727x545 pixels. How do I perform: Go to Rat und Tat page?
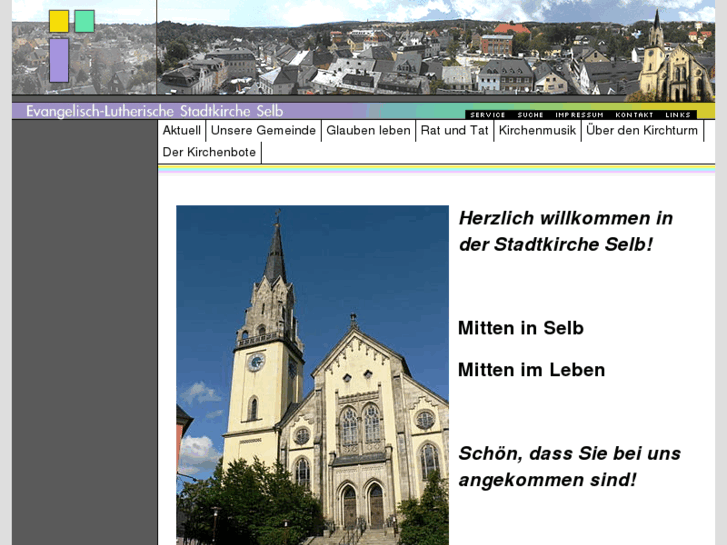tap(454, 130)
